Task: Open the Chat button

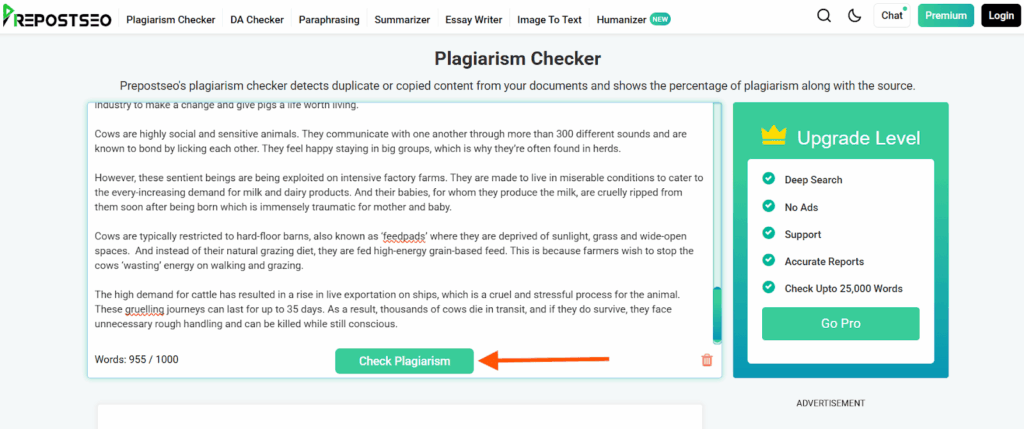Action: (891, 16)
